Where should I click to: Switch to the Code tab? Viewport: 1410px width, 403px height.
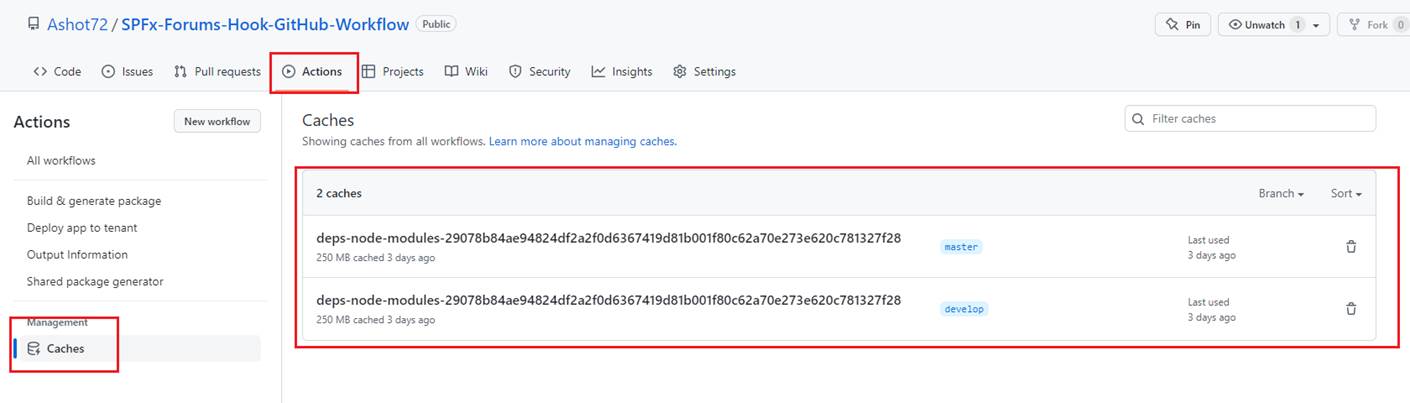click(x=58, y=72)
